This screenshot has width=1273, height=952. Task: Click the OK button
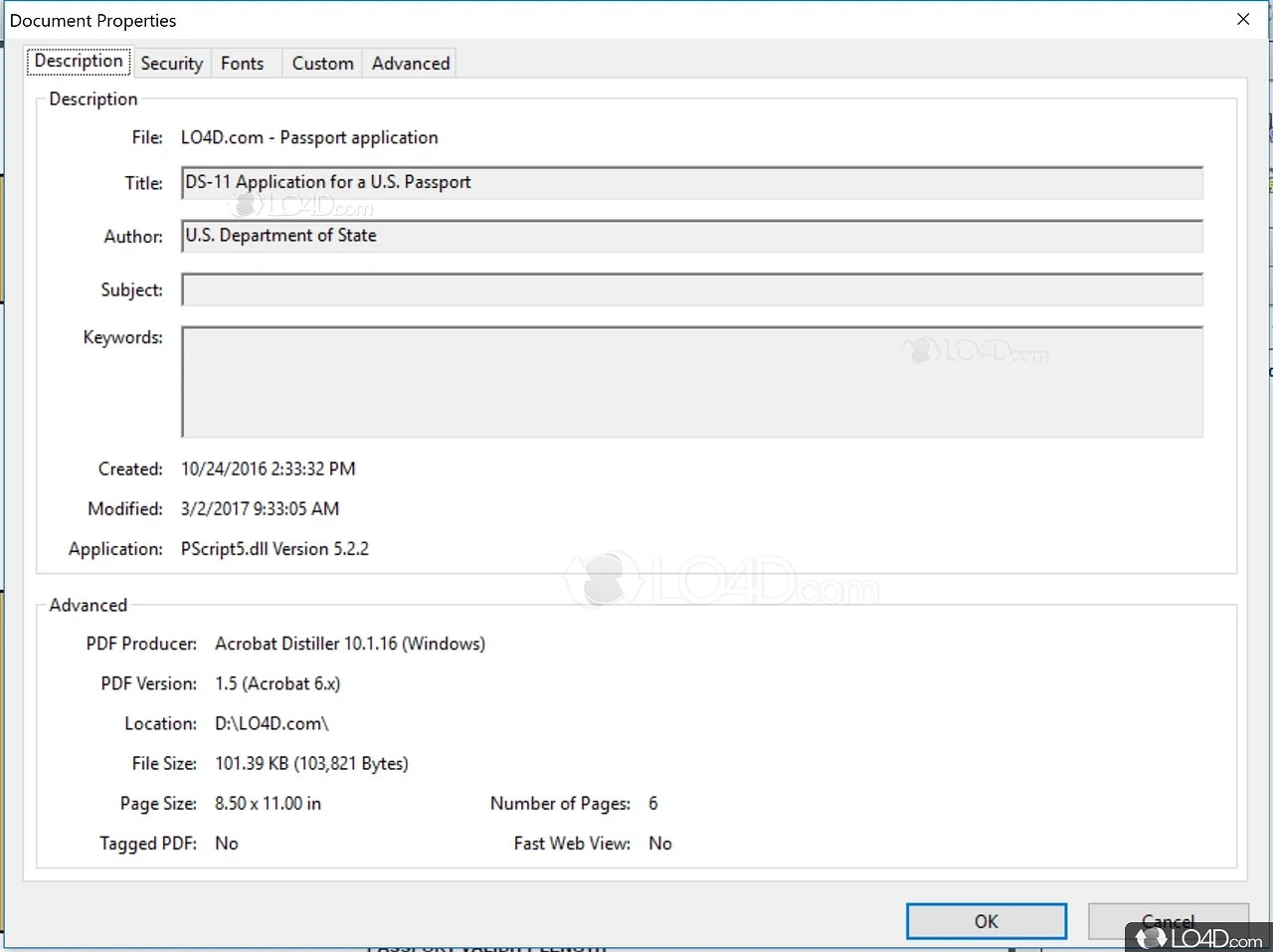point(987,921)
